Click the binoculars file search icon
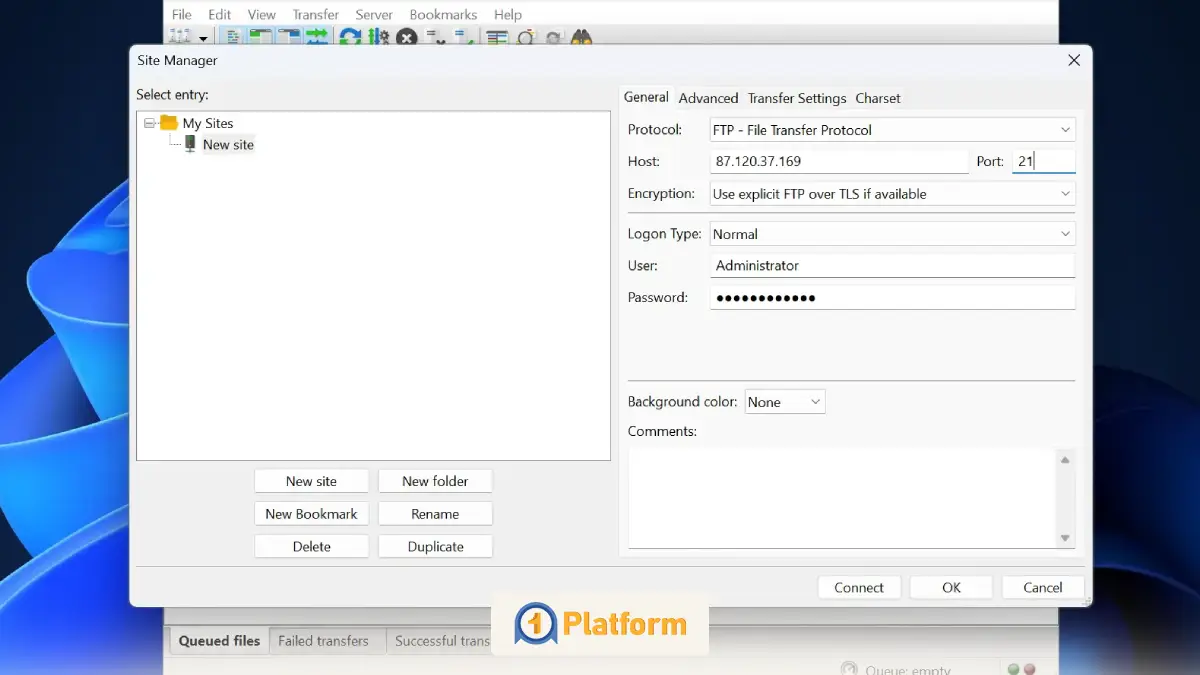This screenshot has width=1200, height=675. click(x=582, y=38)
